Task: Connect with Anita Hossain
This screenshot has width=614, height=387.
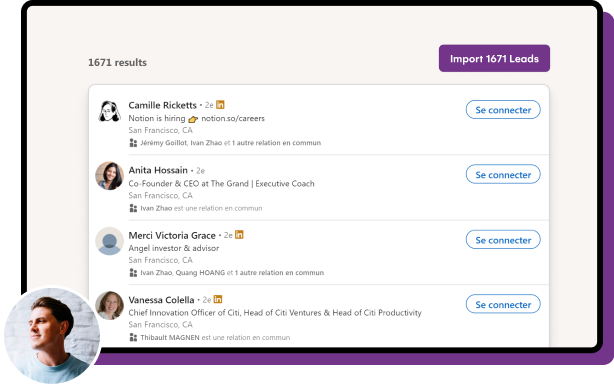Action: [x=503, y=174]
